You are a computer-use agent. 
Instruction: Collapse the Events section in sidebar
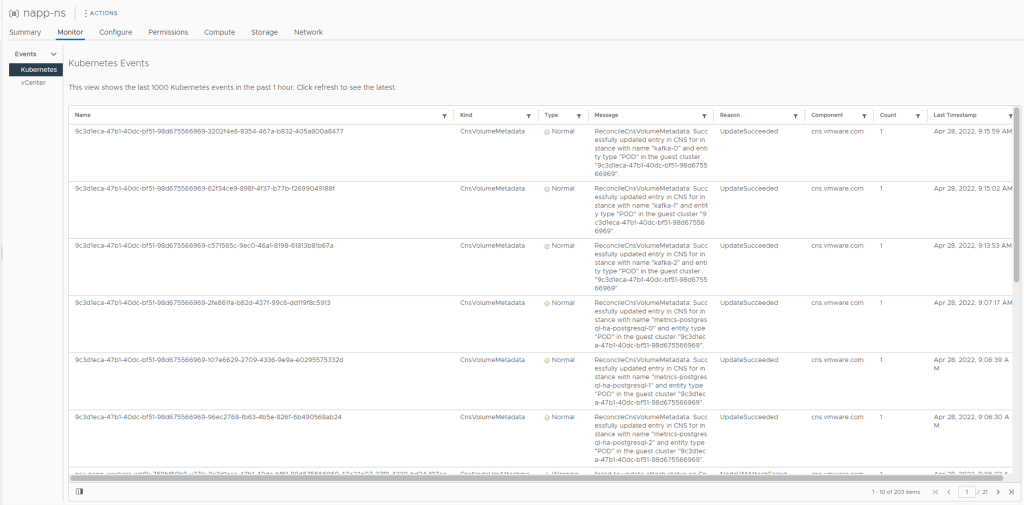(x=53, y=54)
